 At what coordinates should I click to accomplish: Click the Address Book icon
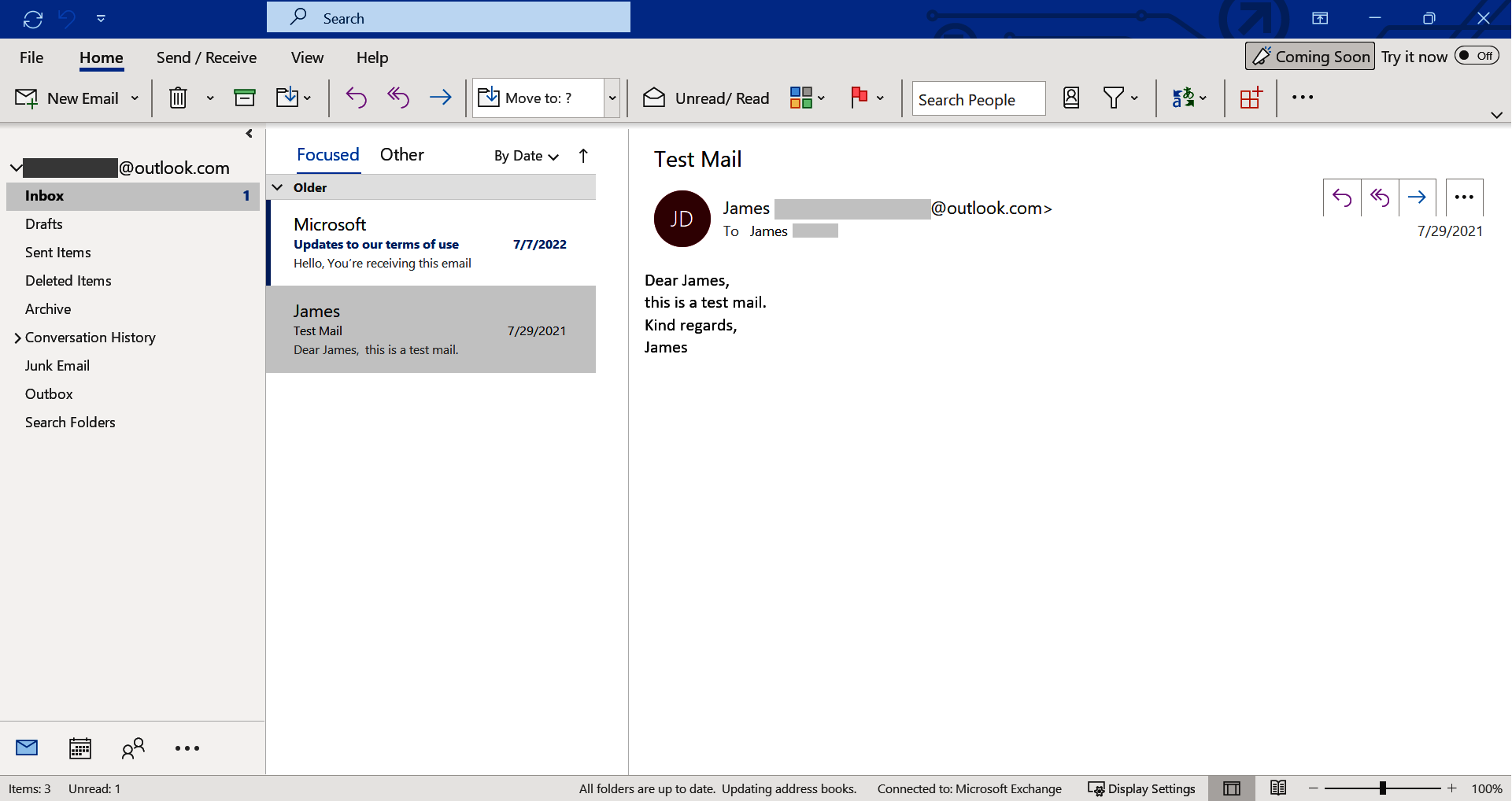click(x=1070, y=98)
